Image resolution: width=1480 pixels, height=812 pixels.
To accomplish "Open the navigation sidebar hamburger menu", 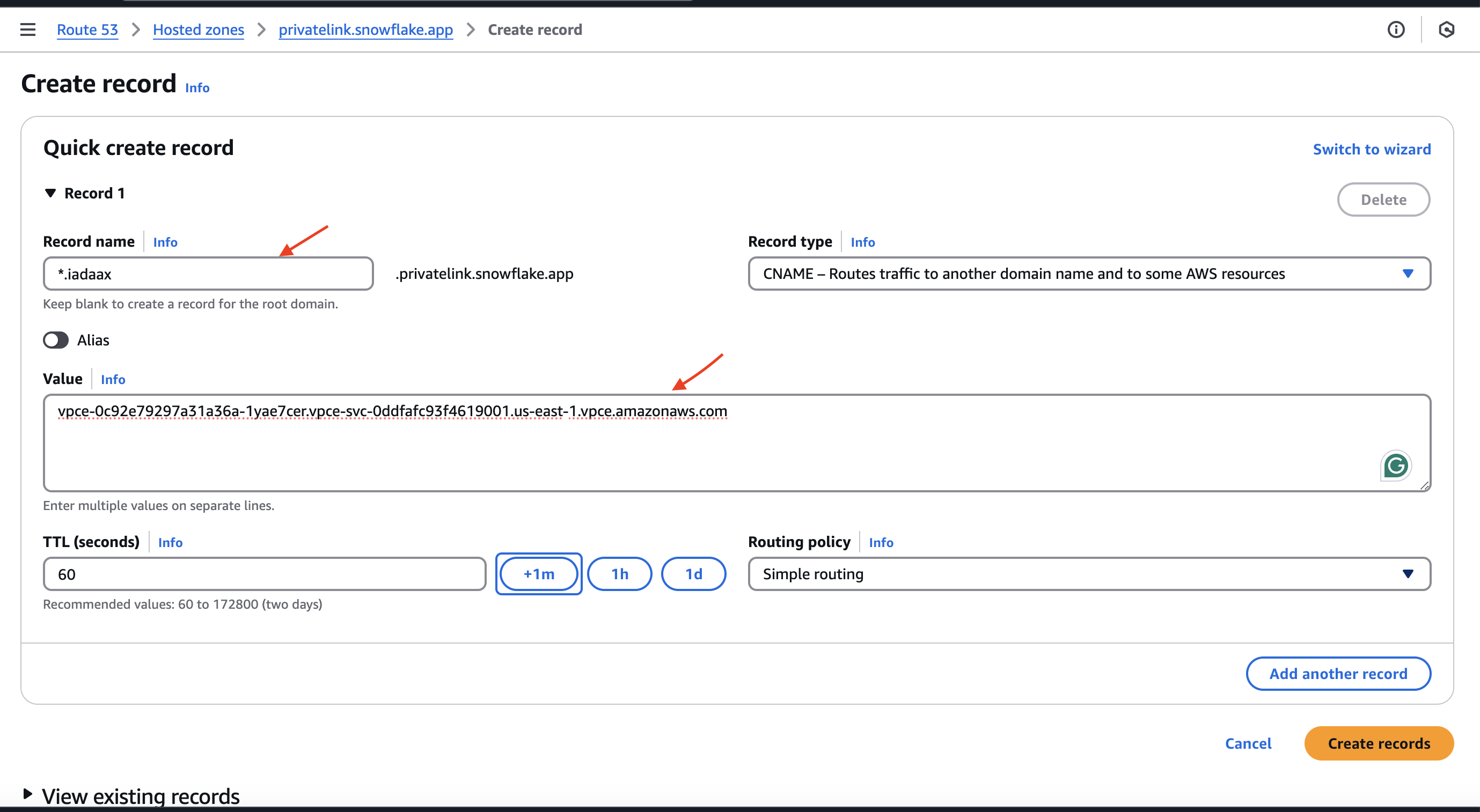I will tap(27, 29).
